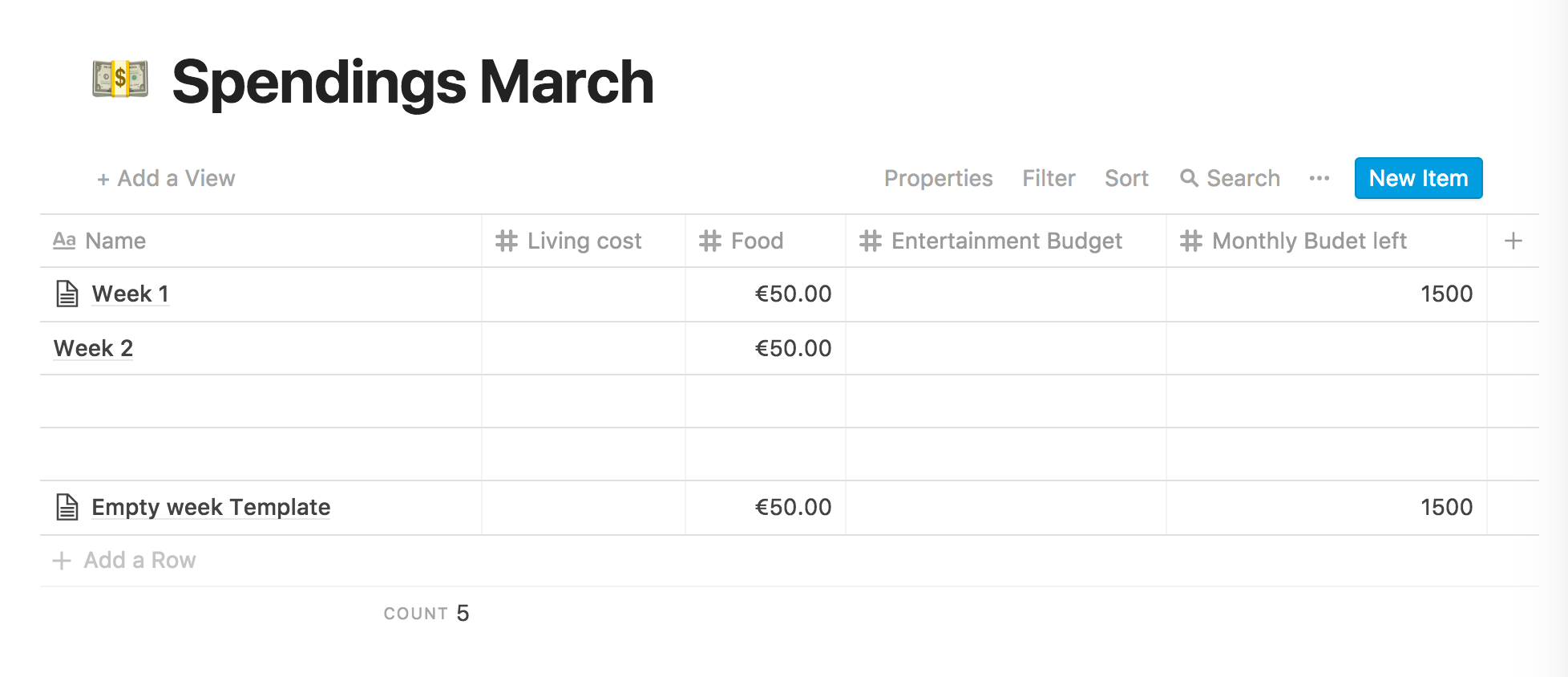1568x677 pixels.
Task: Click the hash icon beside Entertainment Budget
Action: [871, 241]
